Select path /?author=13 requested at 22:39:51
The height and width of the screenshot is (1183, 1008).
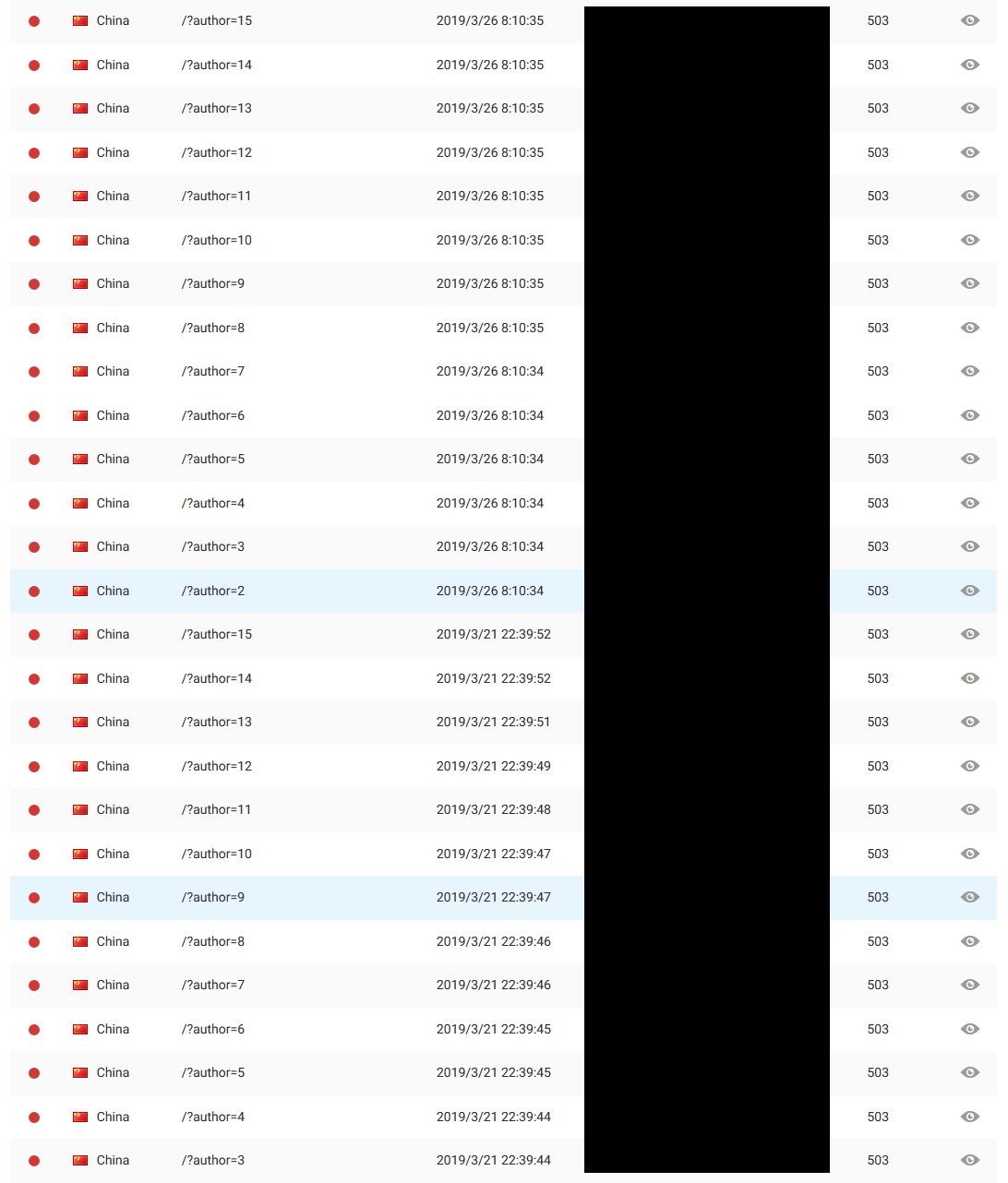click(x=217, y=722)
